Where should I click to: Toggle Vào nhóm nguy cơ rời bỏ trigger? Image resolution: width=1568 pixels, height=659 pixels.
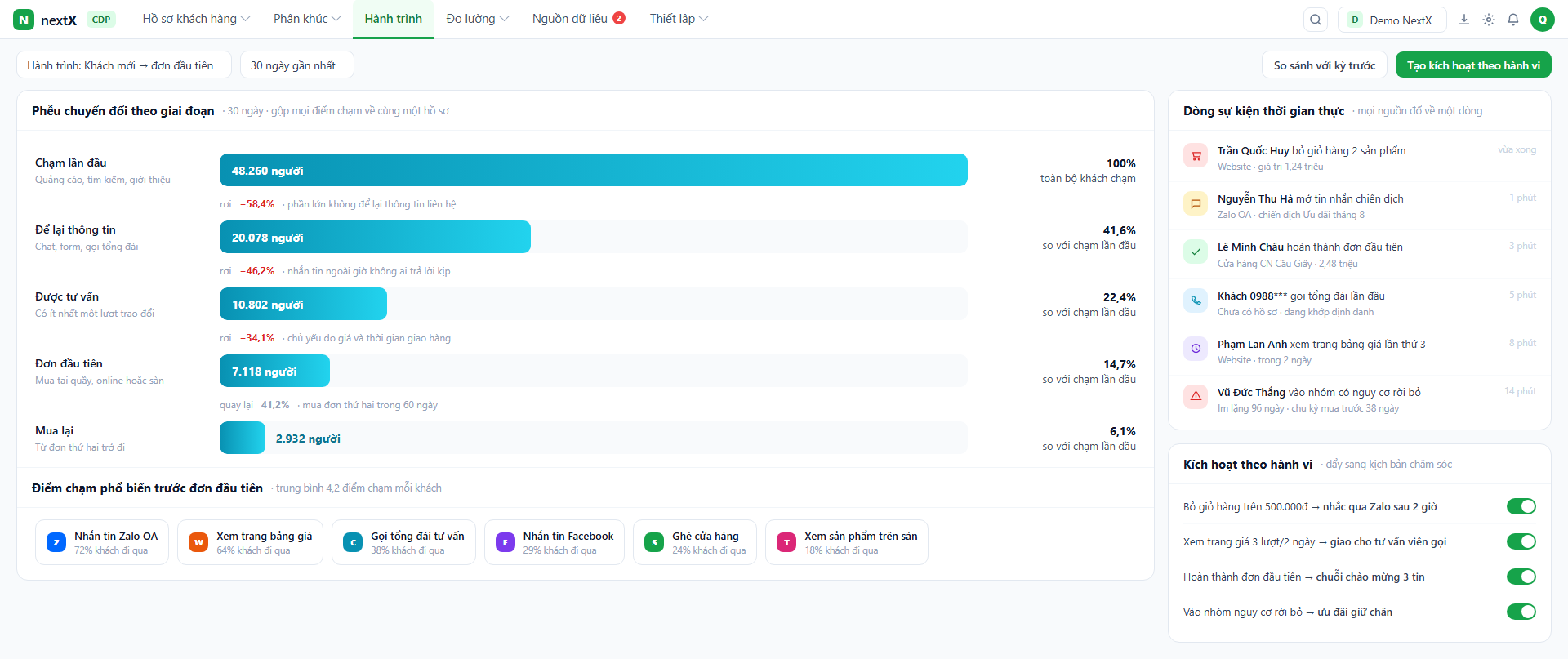coord(1521,612)
